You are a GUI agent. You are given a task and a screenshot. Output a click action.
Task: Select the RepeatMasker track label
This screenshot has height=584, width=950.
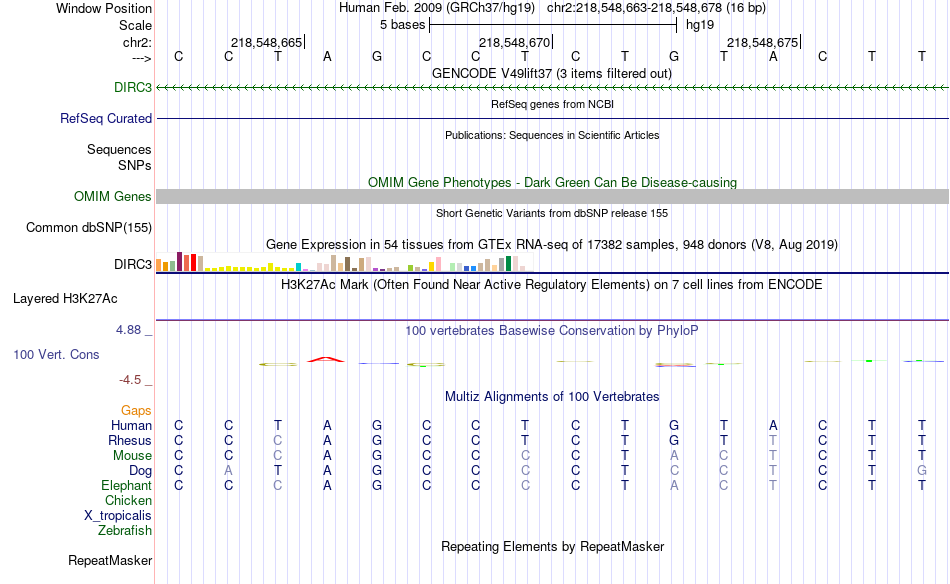(x=110, y=560)
